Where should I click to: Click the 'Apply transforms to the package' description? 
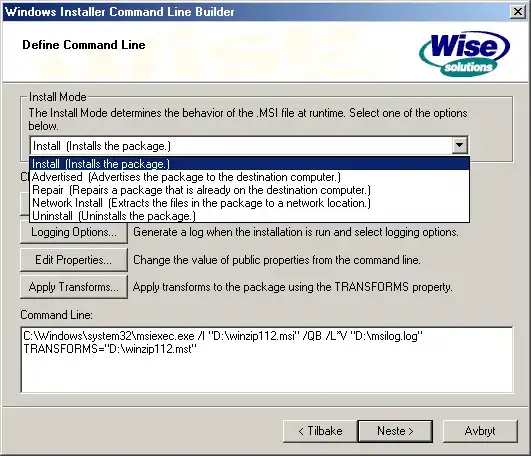click(x=293, y=287)
